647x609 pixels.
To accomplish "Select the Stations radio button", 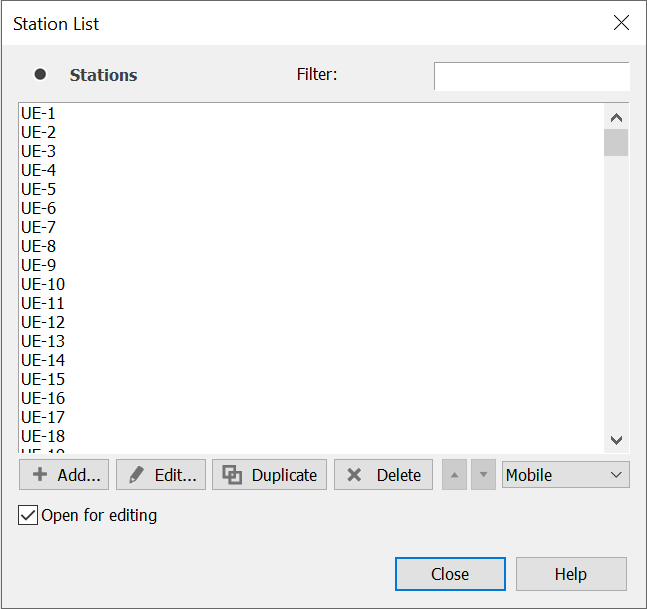I will (40, 74).
